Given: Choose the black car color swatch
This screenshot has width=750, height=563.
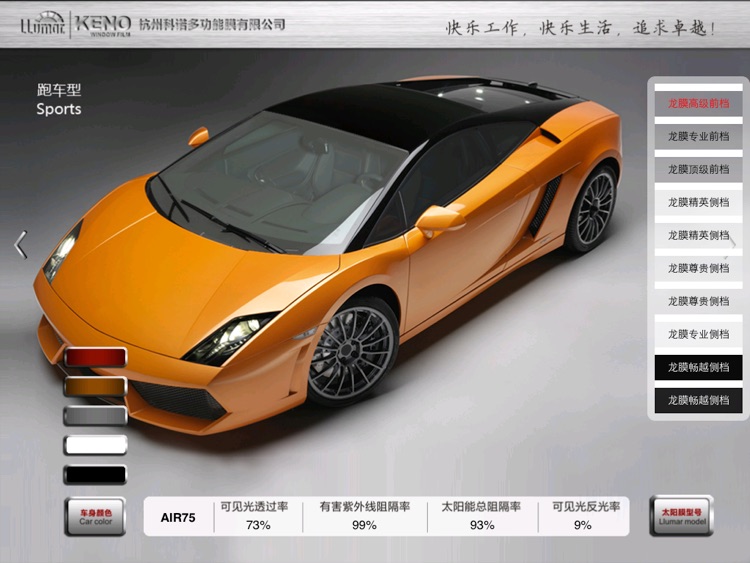Looking at the screenshot, I should [95, 475].
